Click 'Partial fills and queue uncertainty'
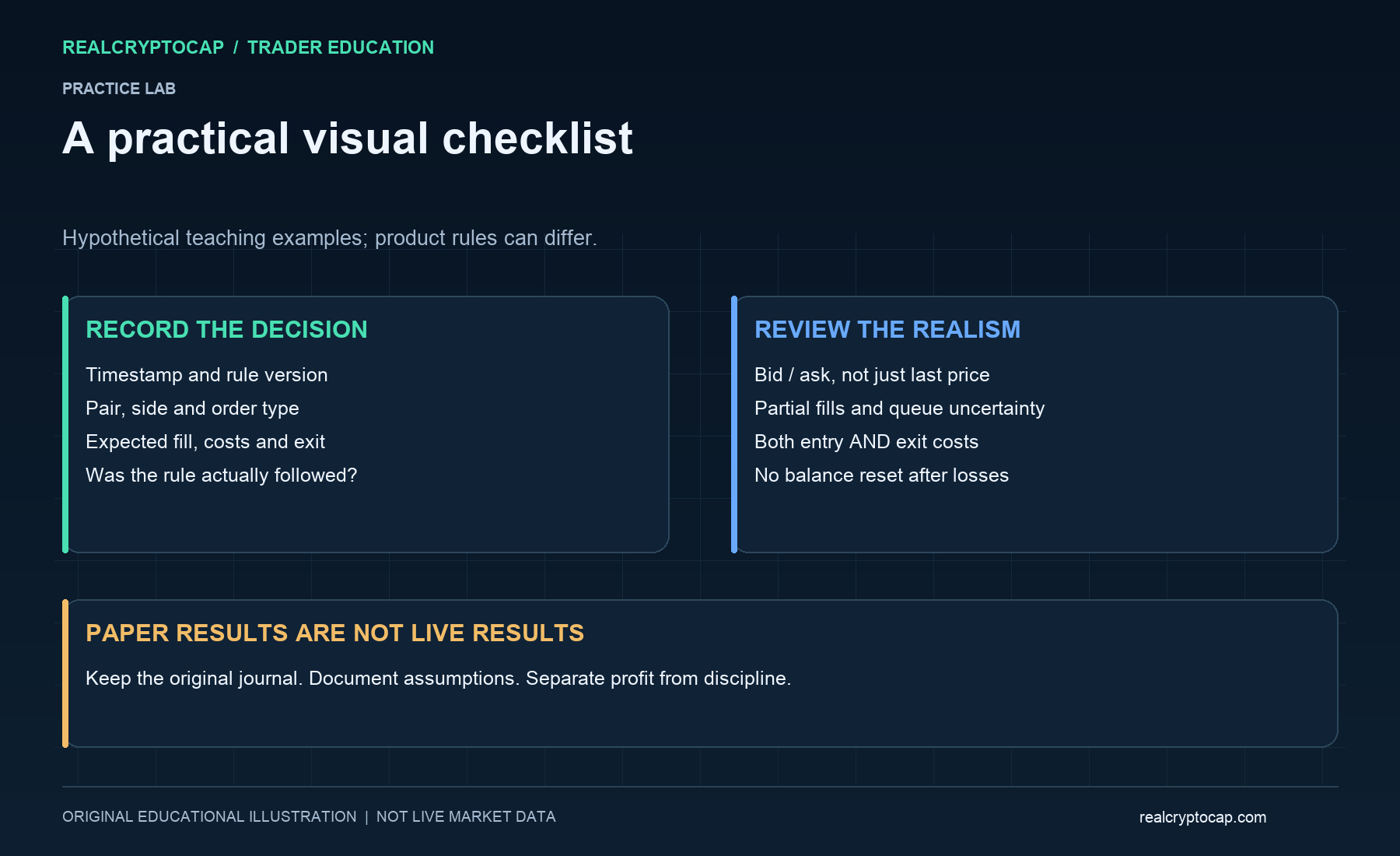 tap(900, 409)
